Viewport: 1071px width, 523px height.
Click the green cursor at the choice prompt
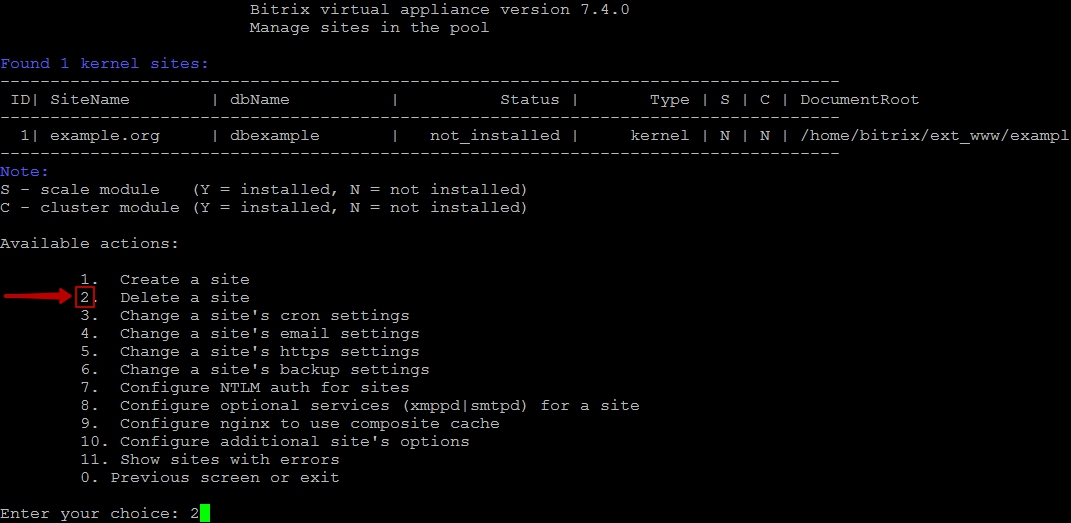[205, 513]
